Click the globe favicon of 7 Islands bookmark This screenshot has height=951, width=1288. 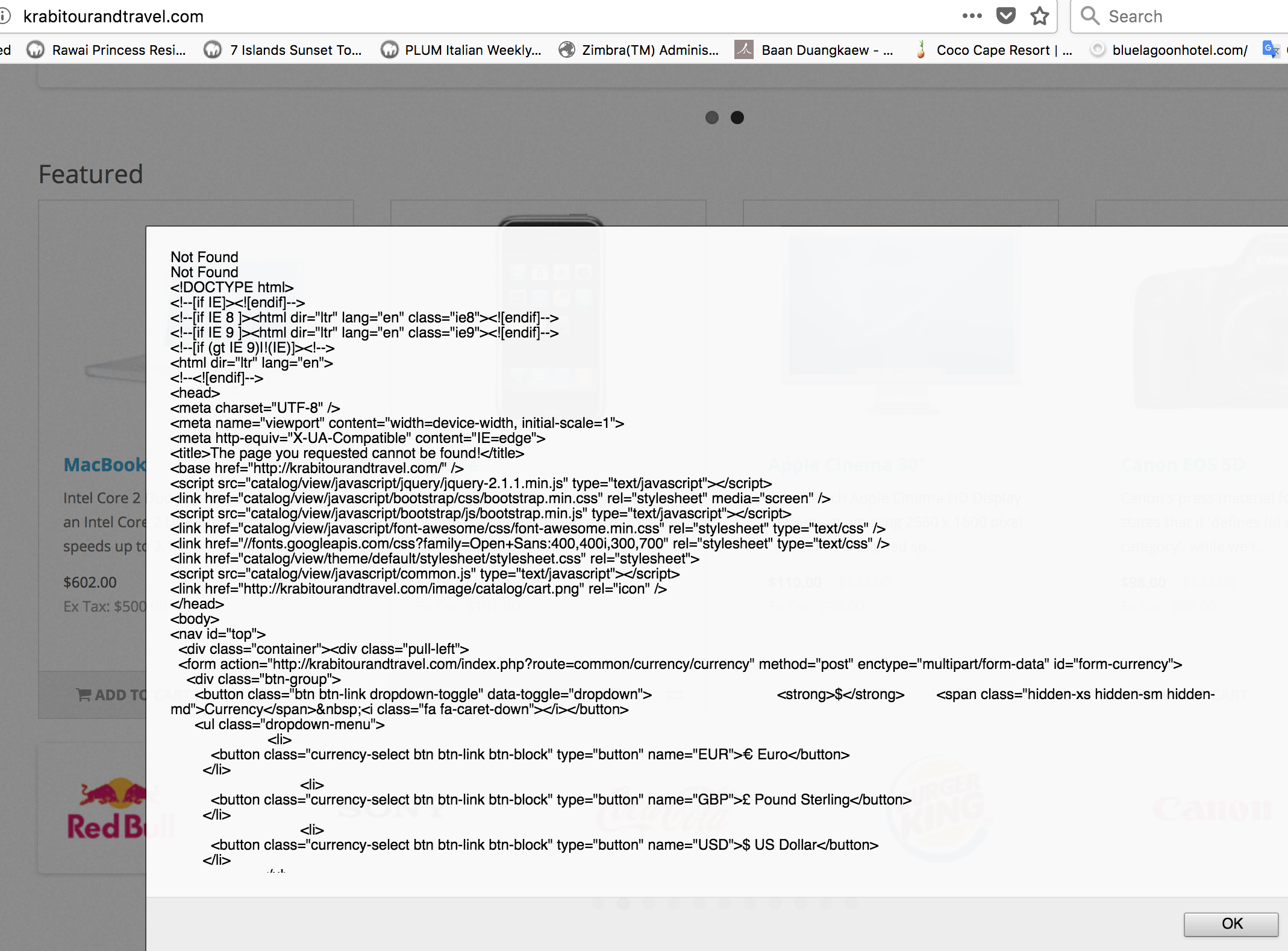tap(212, 49)
